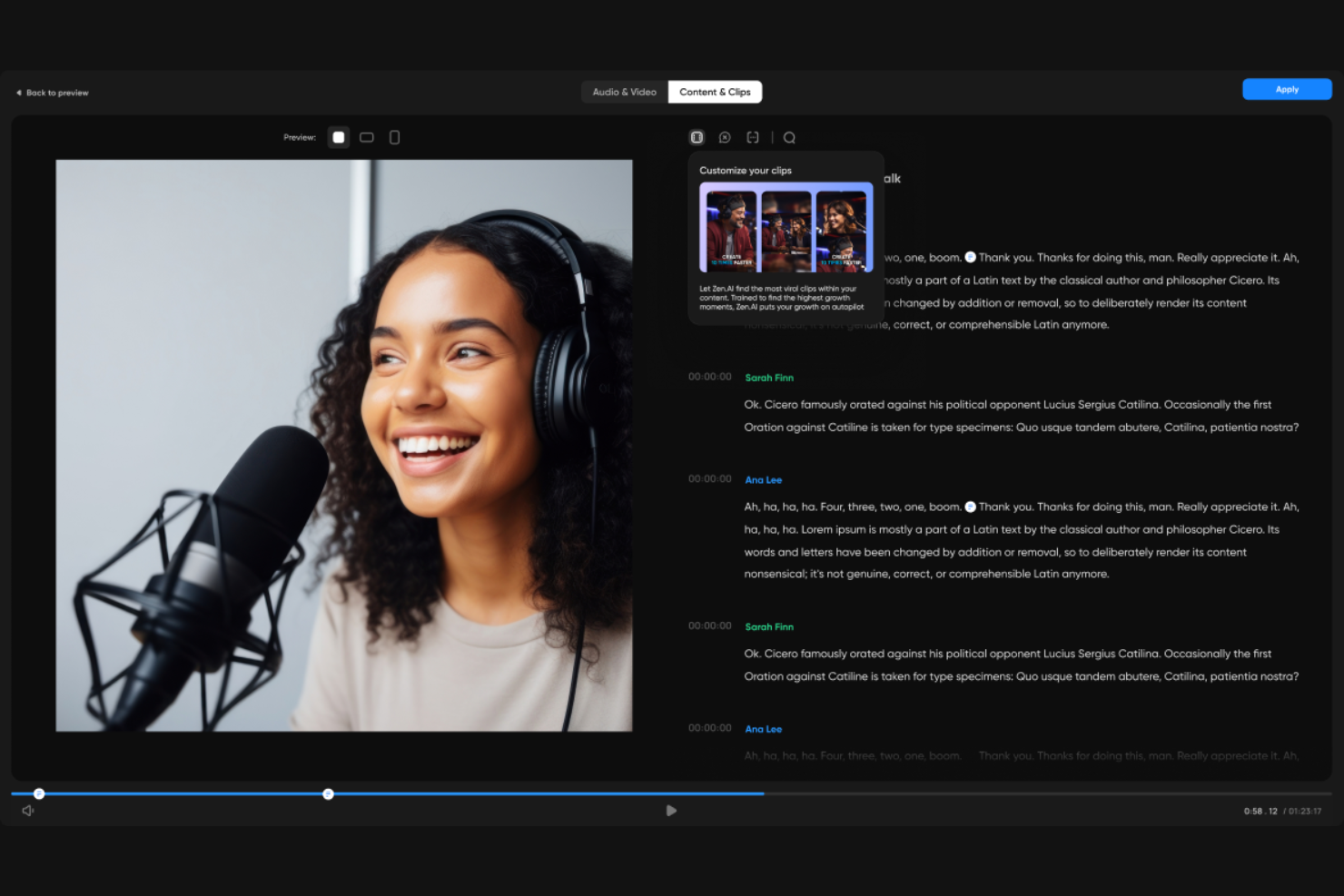Select the Content & Clips tab
Viewport: 1344px width, 896px height.
tap(716, 92)
